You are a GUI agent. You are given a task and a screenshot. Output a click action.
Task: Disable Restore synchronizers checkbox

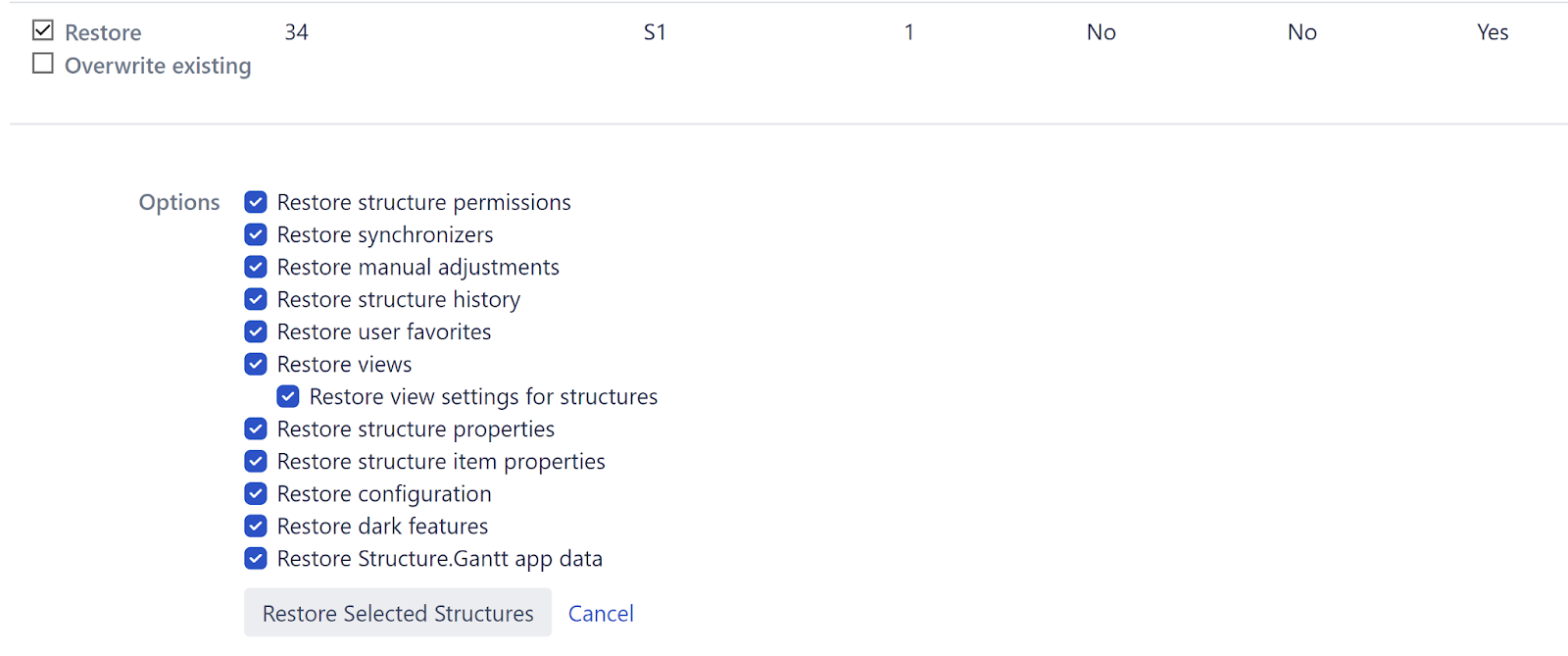tap(256, 234)
